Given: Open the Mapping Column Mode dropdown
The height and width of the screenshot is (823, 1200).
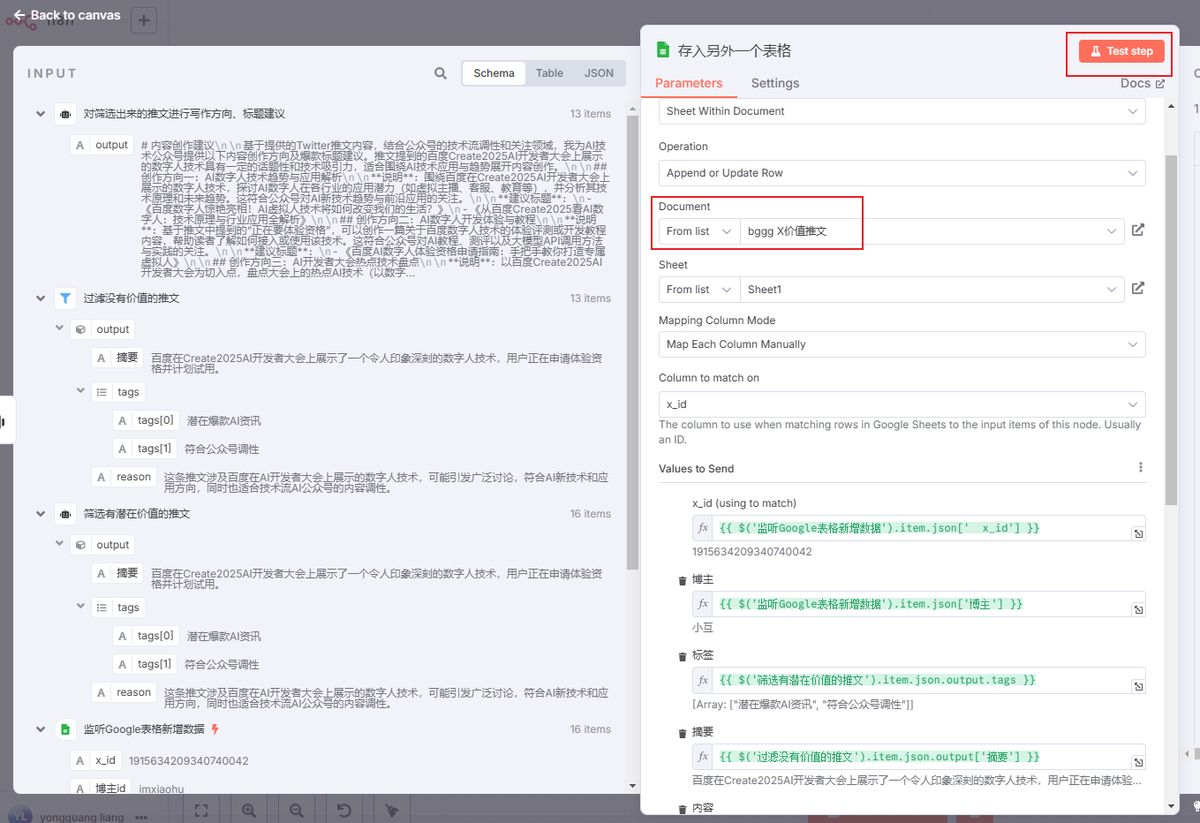Looking at the screenshot, I should click(x=900, y=345).
